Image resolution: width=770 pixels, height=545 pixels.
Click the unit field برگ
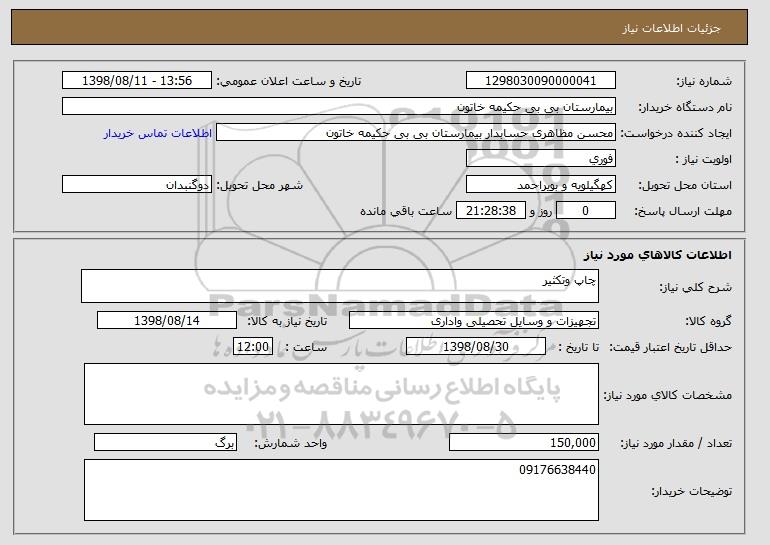pyautogui.click(x=165, y=442)
